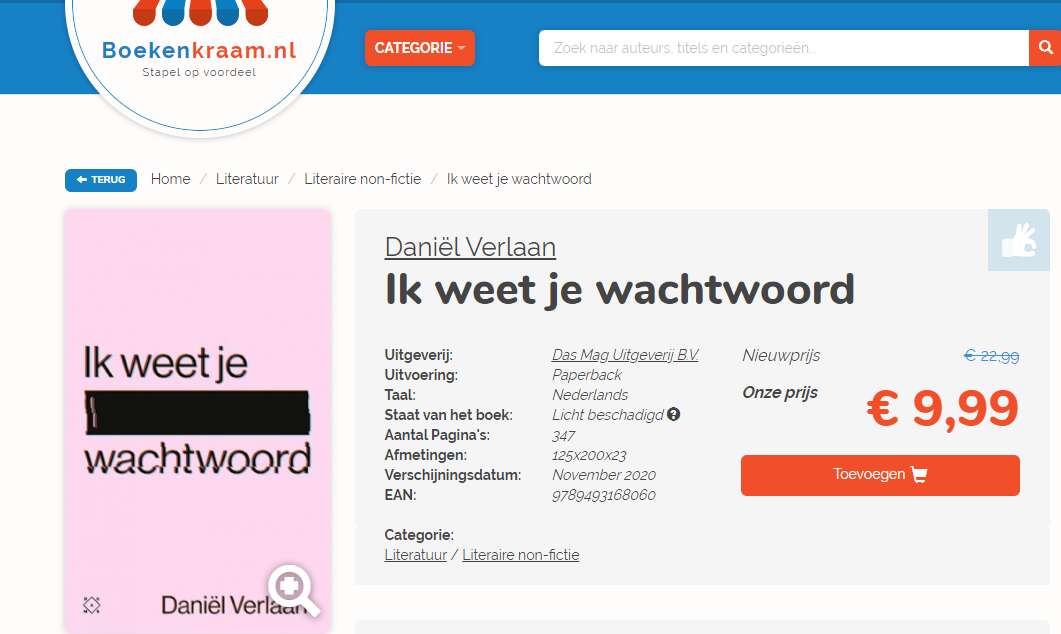Click Literatuur under Categorie
The width and height of the screenshot is (1061, 634).
click(x=415, y=555)
